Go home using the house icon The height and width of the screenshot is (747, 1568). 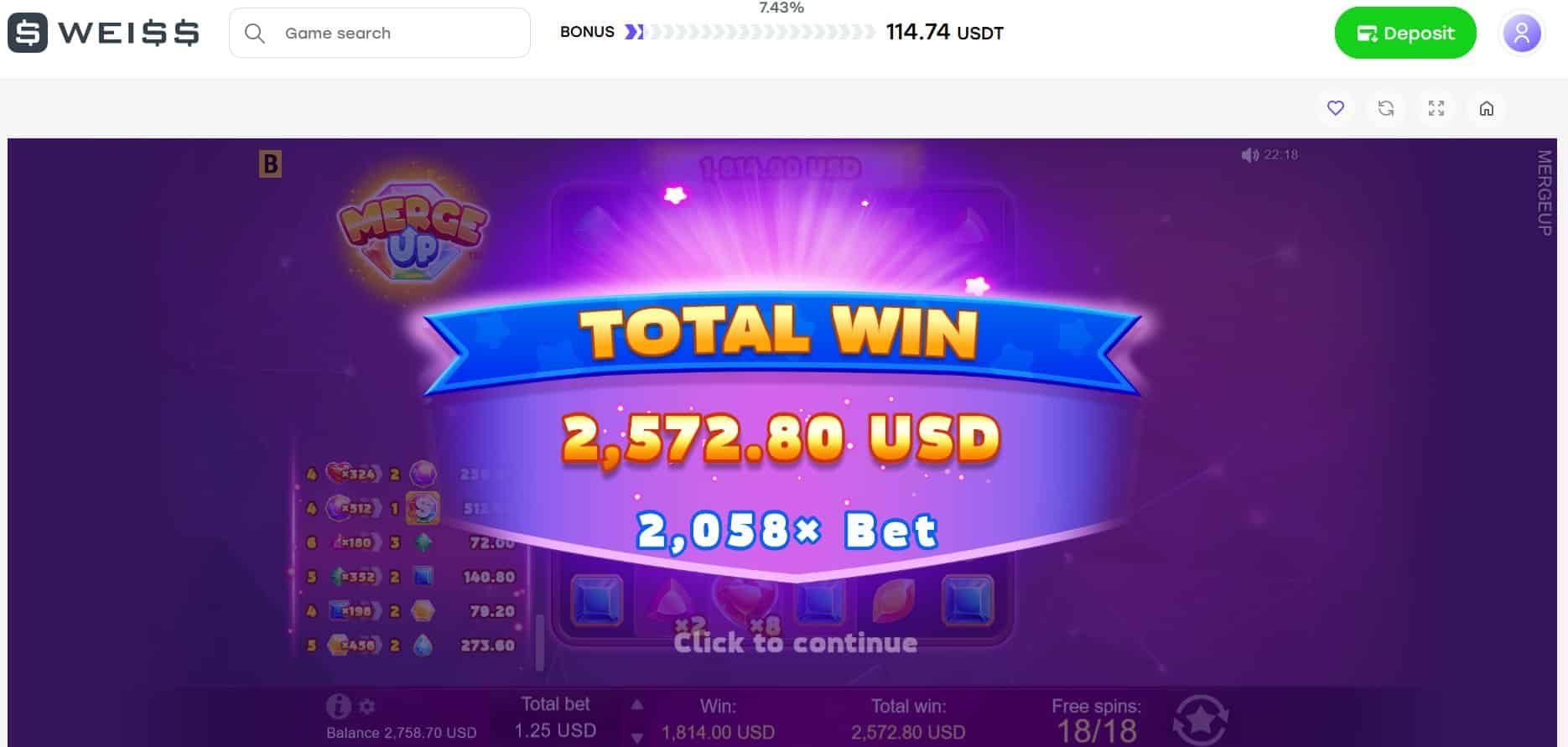[1487, 108]
